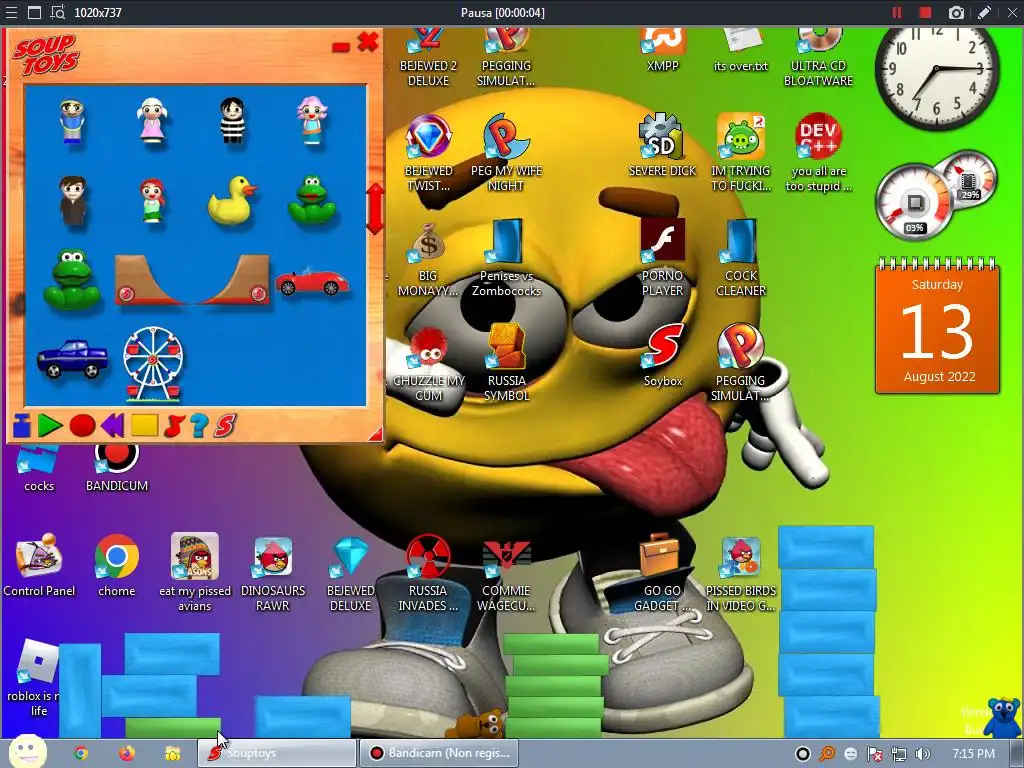
Task: Click the purple rewind arrows in Soup Toys
Action: [x=112, y=426]
